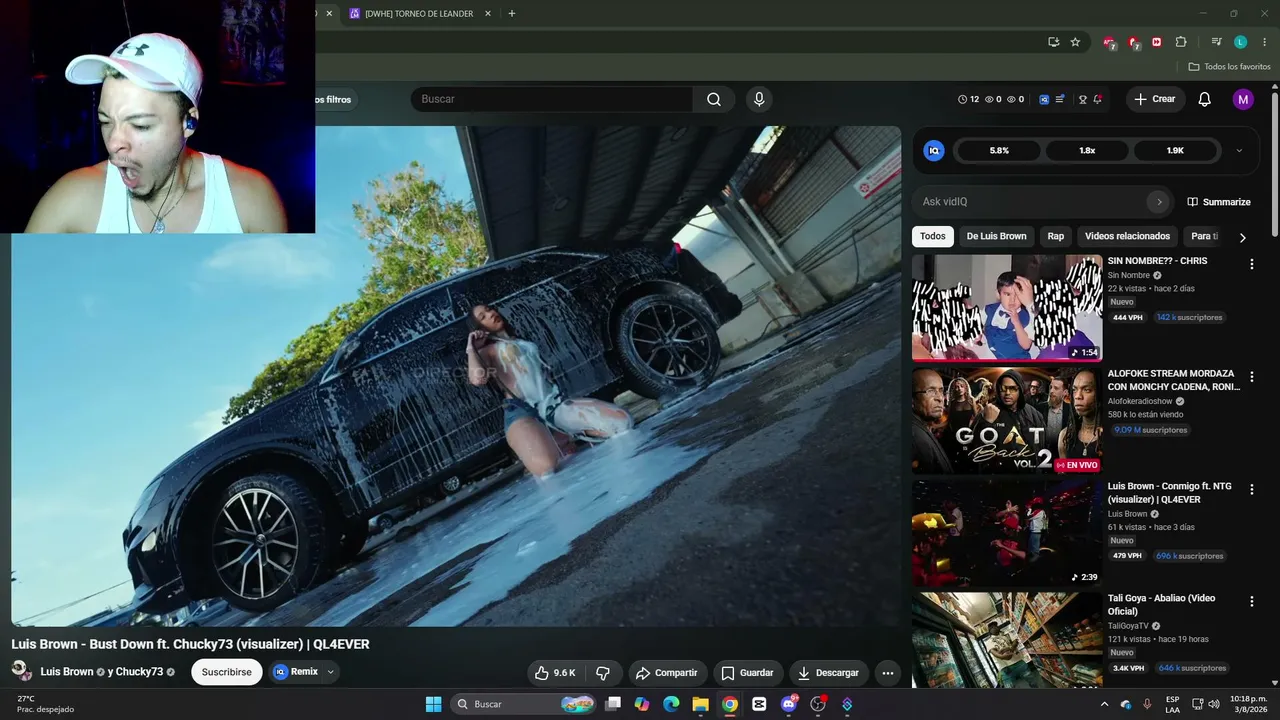Click the install app icon in address bar
Screen dimensions: 1280x720
point(1053,42)
